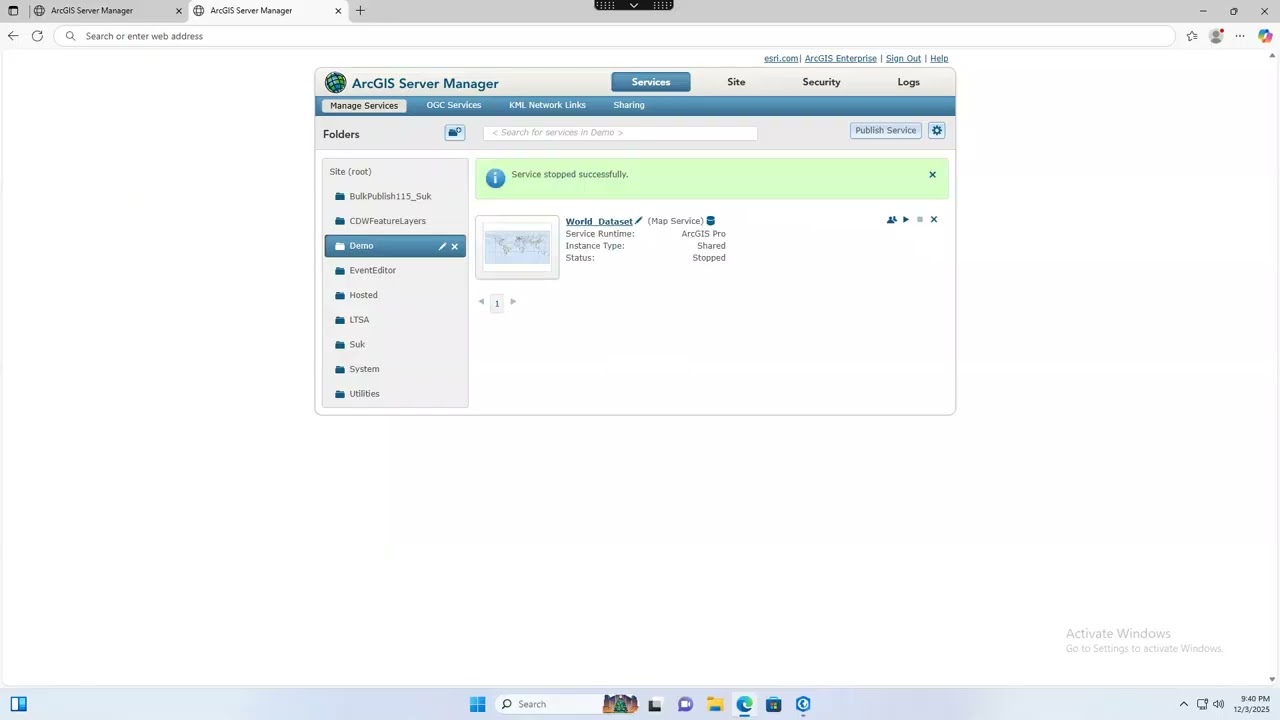This screenshot has width=1280, height=720.
Task: Click the browser back arrow
Action: pyautogui.click(x=13, y=36)
